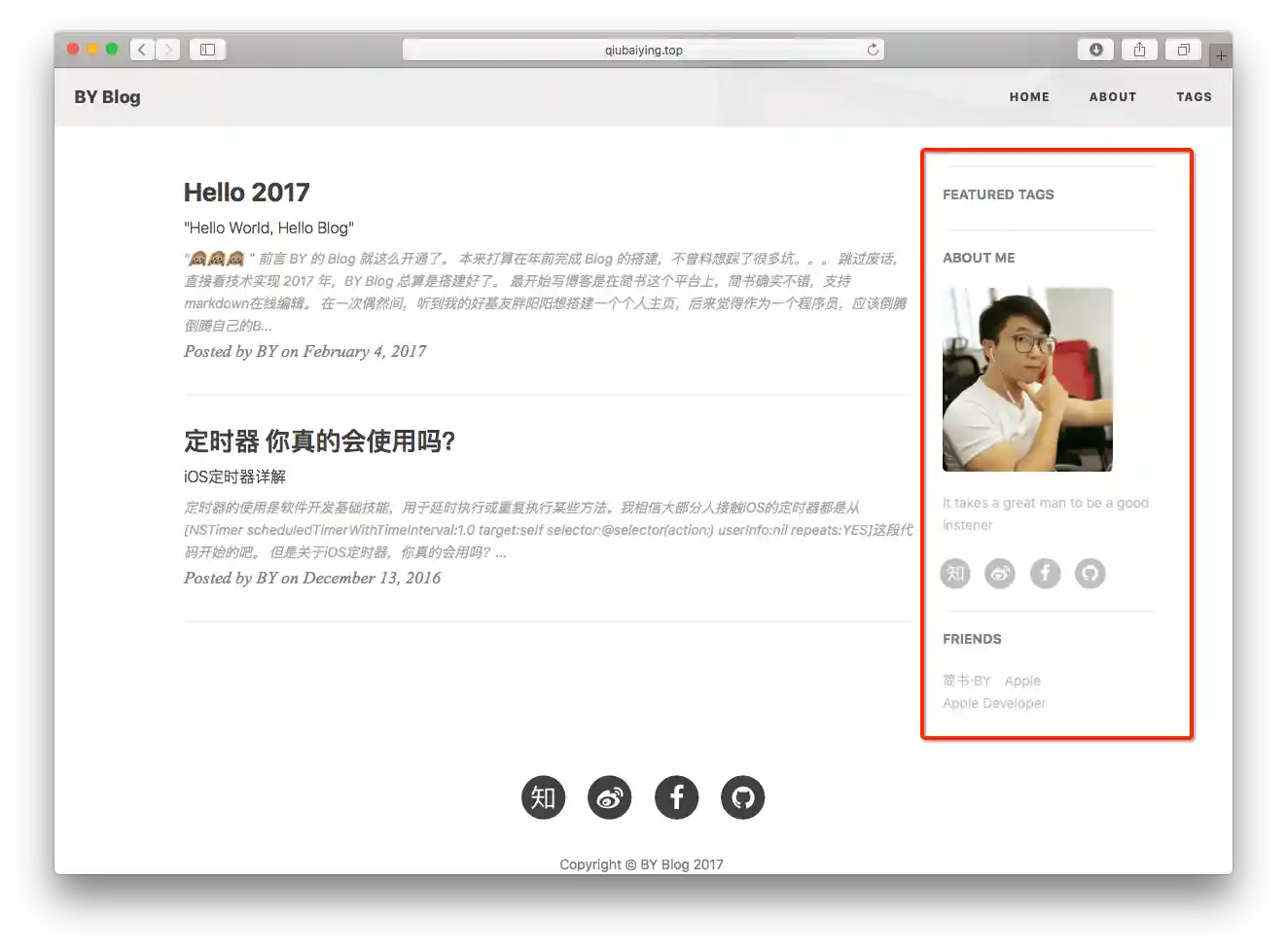
Task: Open a new tab with plus button
Action: coord(1221,55)
